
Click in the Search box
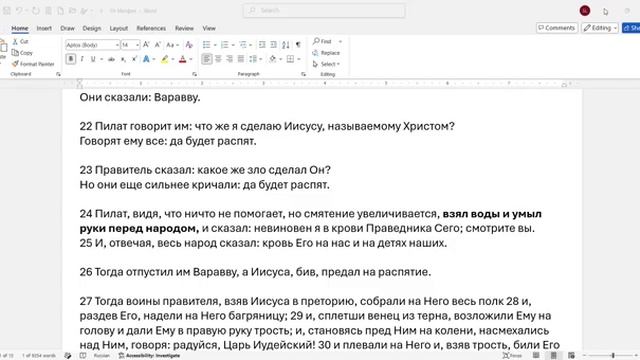tap(324, 11)
